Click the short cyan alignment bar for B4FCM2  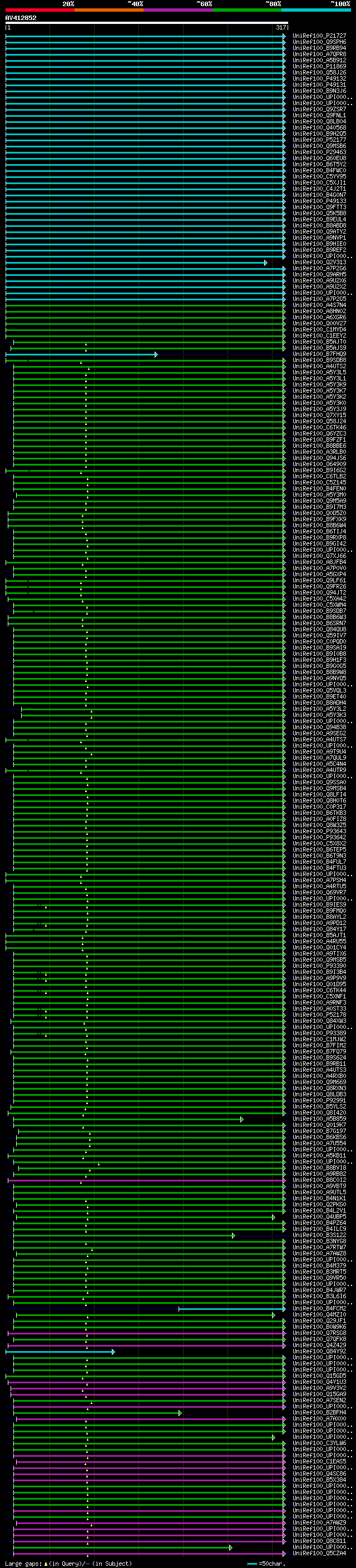pyautogui.click(x=231, y=1309)
